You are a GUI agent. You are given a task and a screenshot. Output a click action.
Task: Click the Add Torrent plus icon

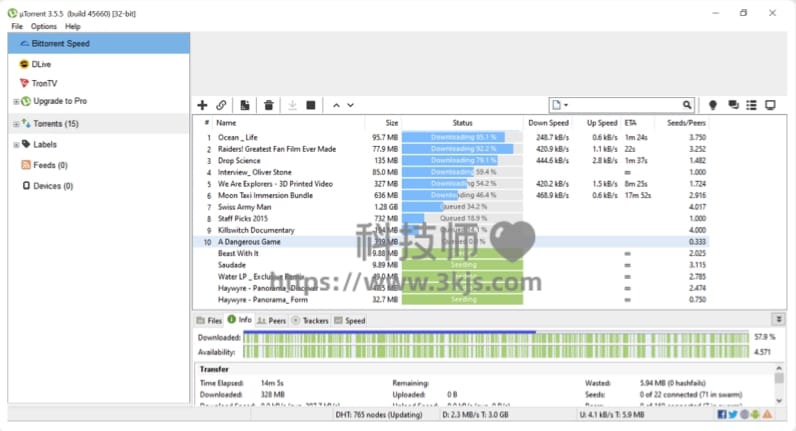click(x=202, y=105)
